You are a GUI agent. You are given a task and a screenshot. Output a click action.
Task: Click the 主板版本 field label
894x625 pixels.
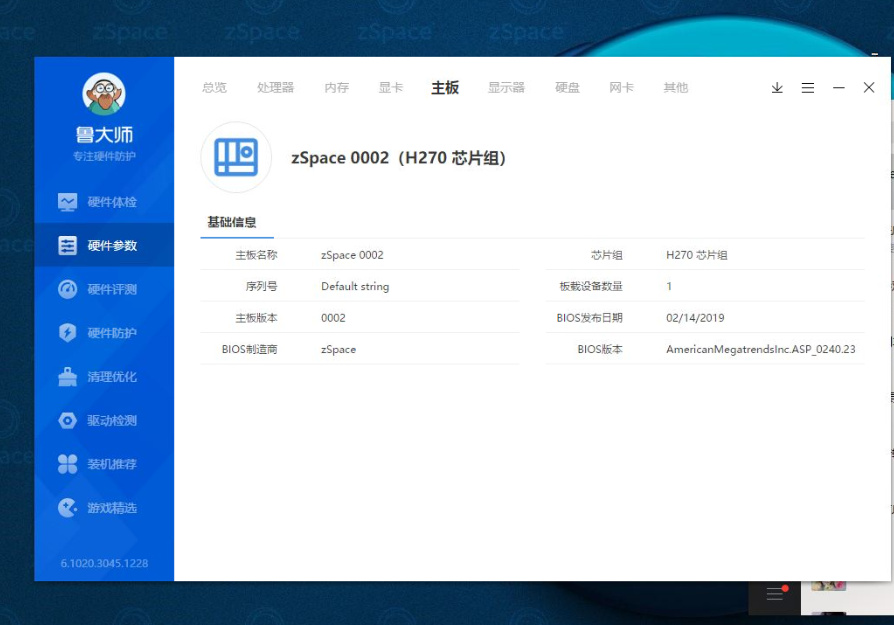pos(257,318)
